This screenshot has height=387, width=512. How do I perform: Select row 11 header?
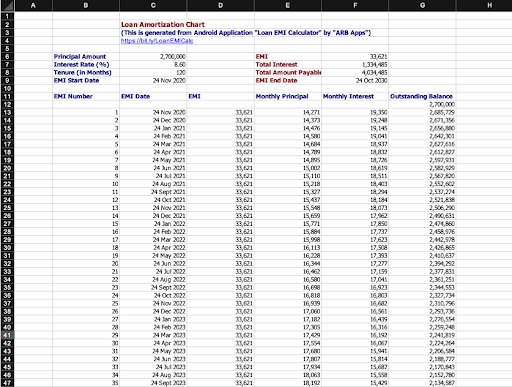point(7,97)
